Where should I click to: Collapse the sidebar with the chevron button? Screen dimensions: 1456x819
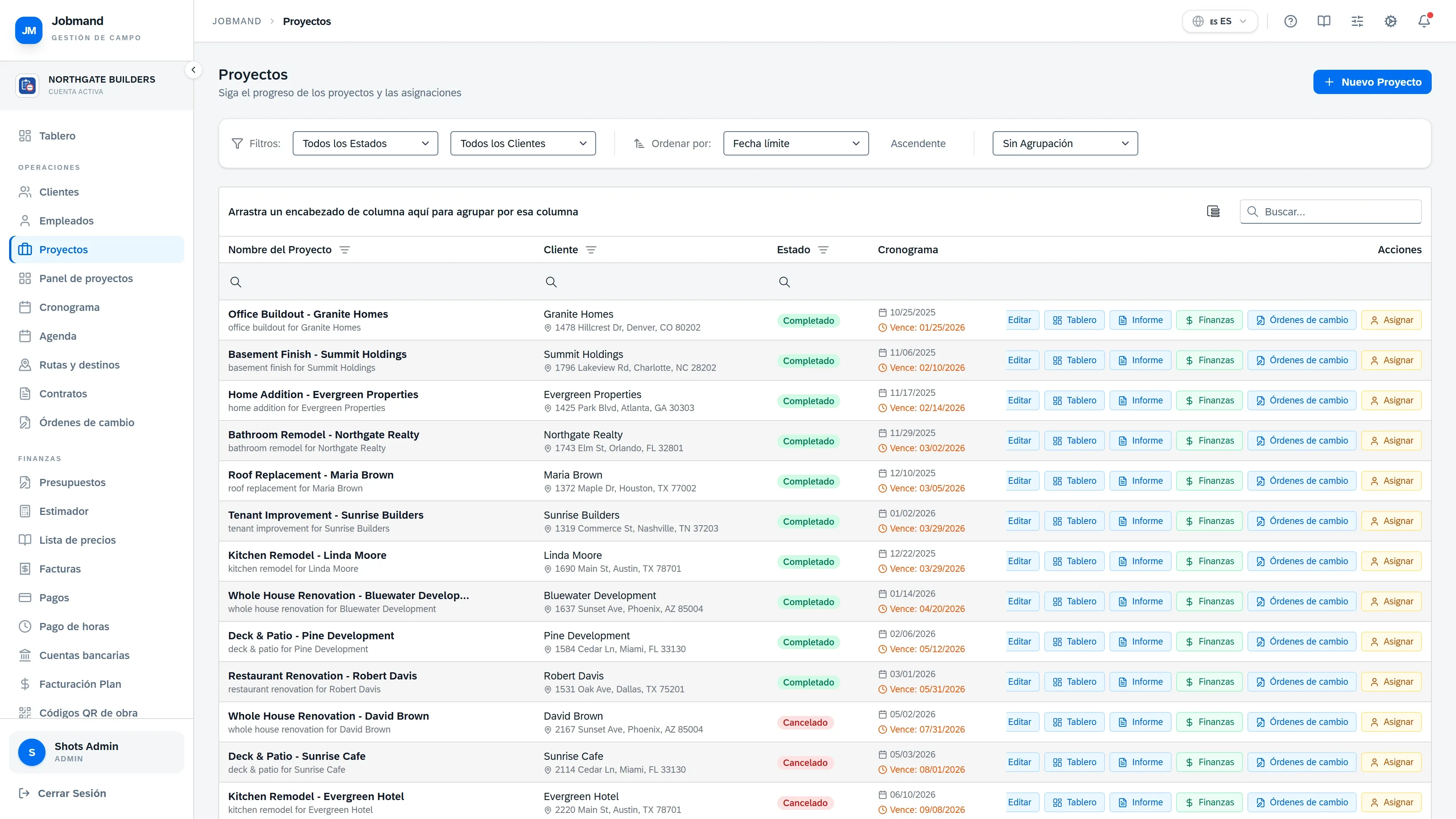pos(193,70)
